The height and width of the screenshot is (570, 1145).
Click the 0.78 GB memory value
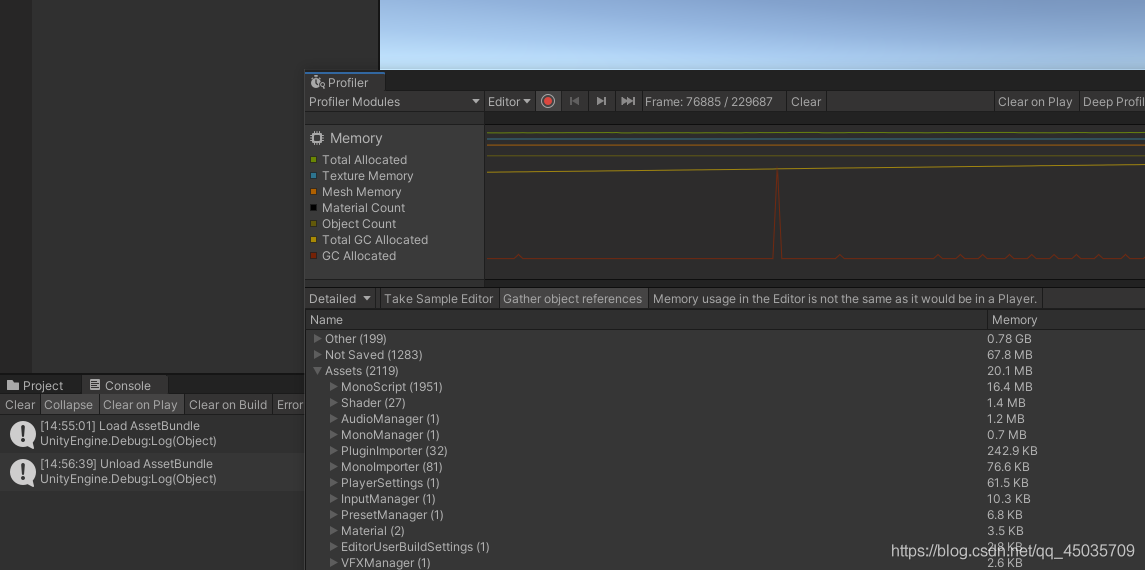click(x=1009, y=339)
